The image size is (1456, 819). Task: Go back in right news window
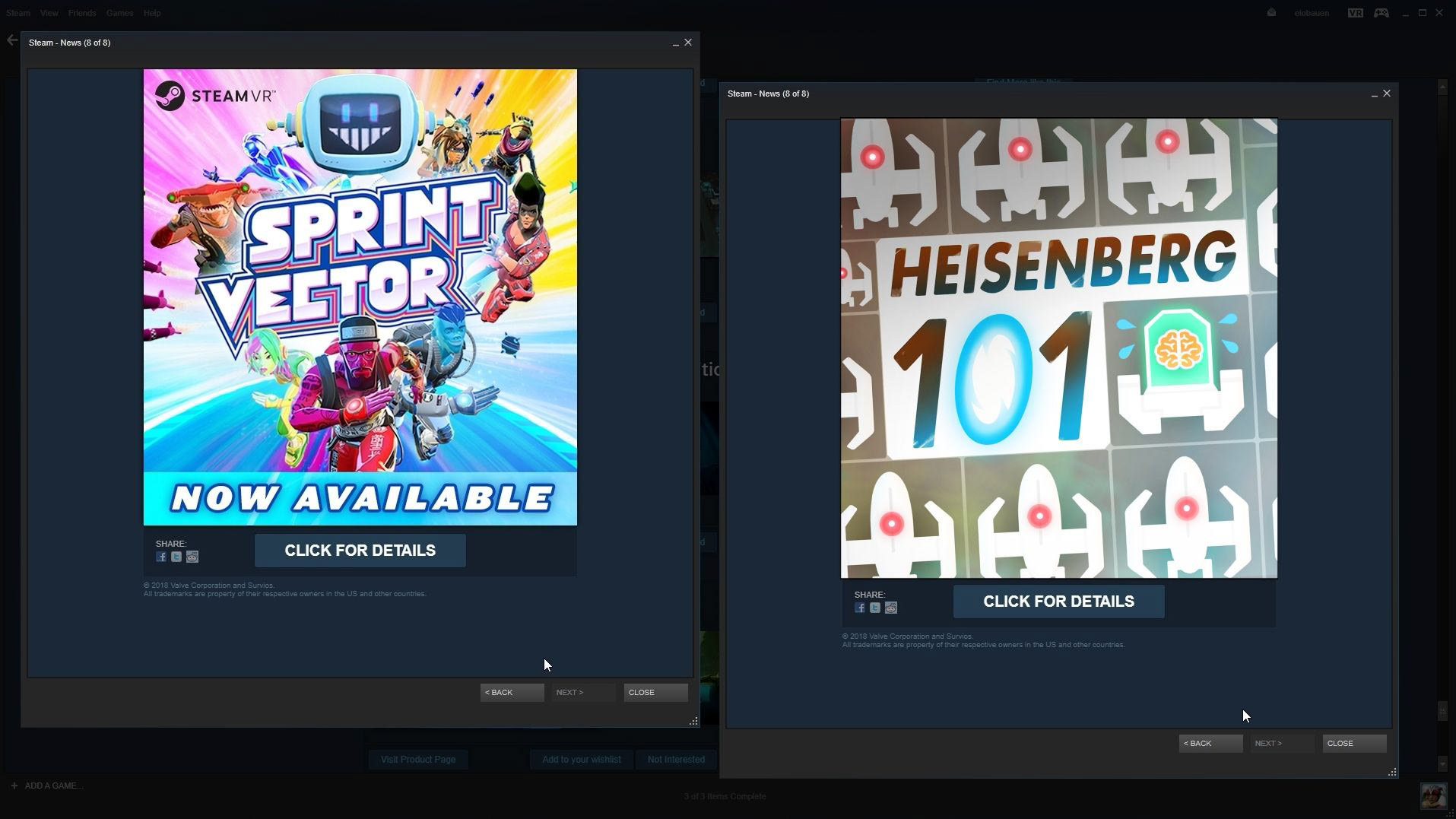pos(1211,744)
